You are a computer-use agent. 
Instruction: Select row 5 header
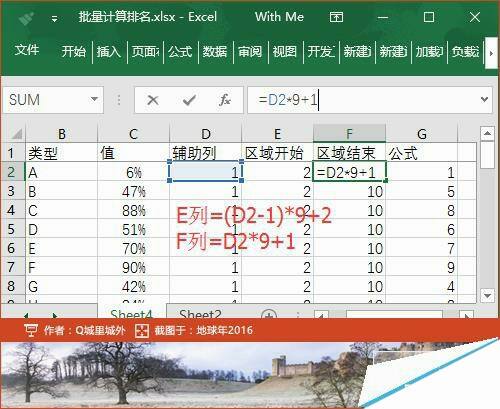tap(12, 229)
